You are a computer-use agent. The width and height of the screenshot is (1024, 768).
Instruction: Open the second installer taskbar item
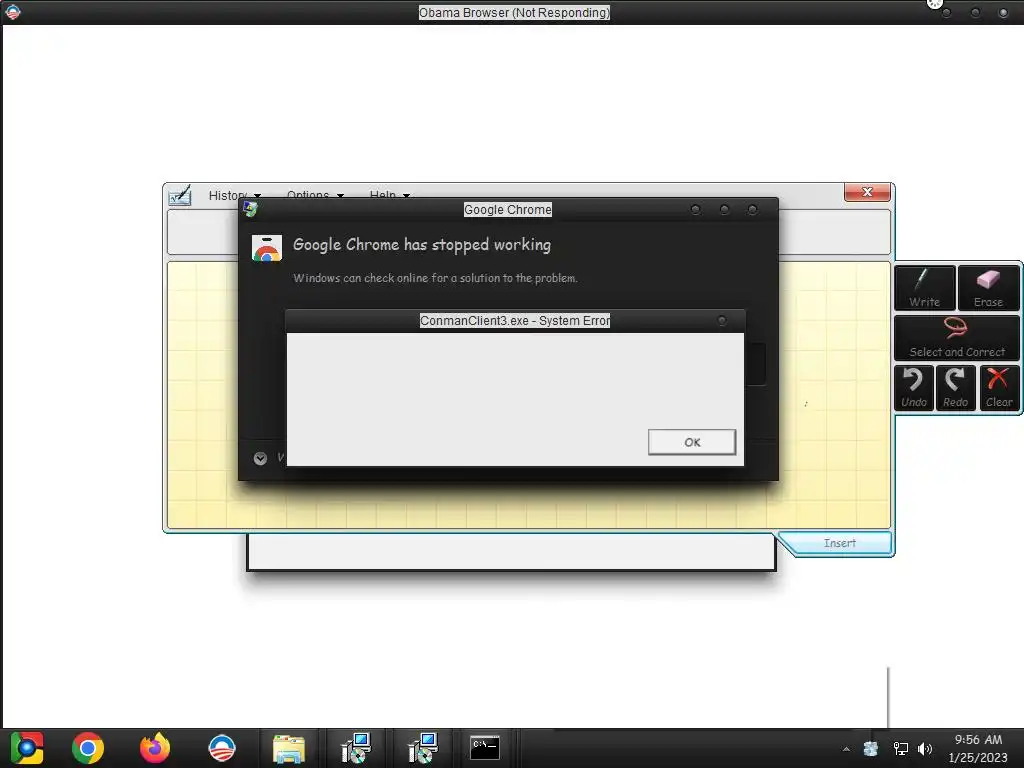(x=423, y=748)
